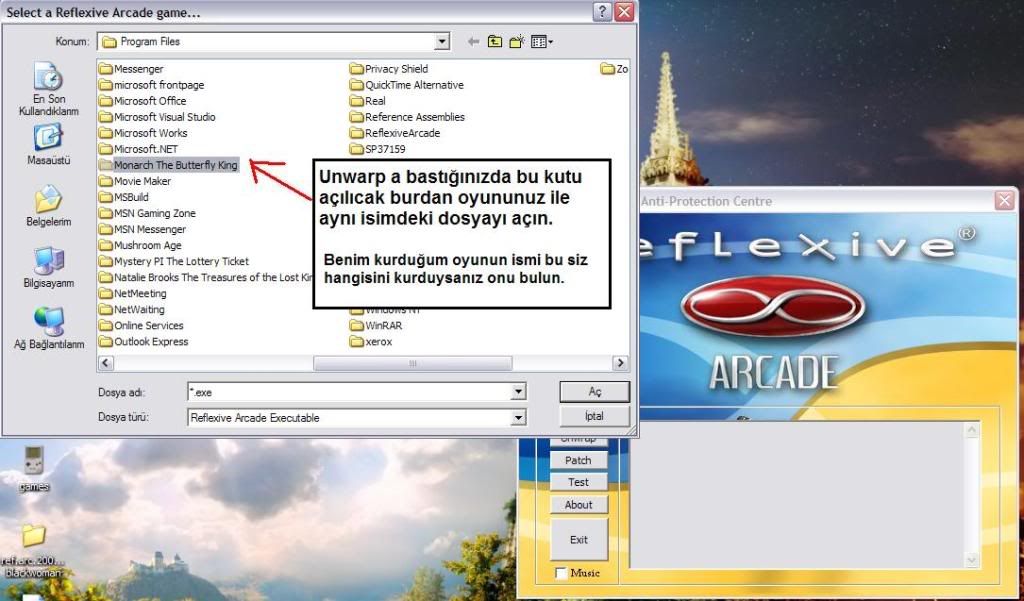Click the Anti-Protection Centre log scroll down arrow
Image resolution: width=1024 pixels, height=601 pixels.
coord(972,560)
